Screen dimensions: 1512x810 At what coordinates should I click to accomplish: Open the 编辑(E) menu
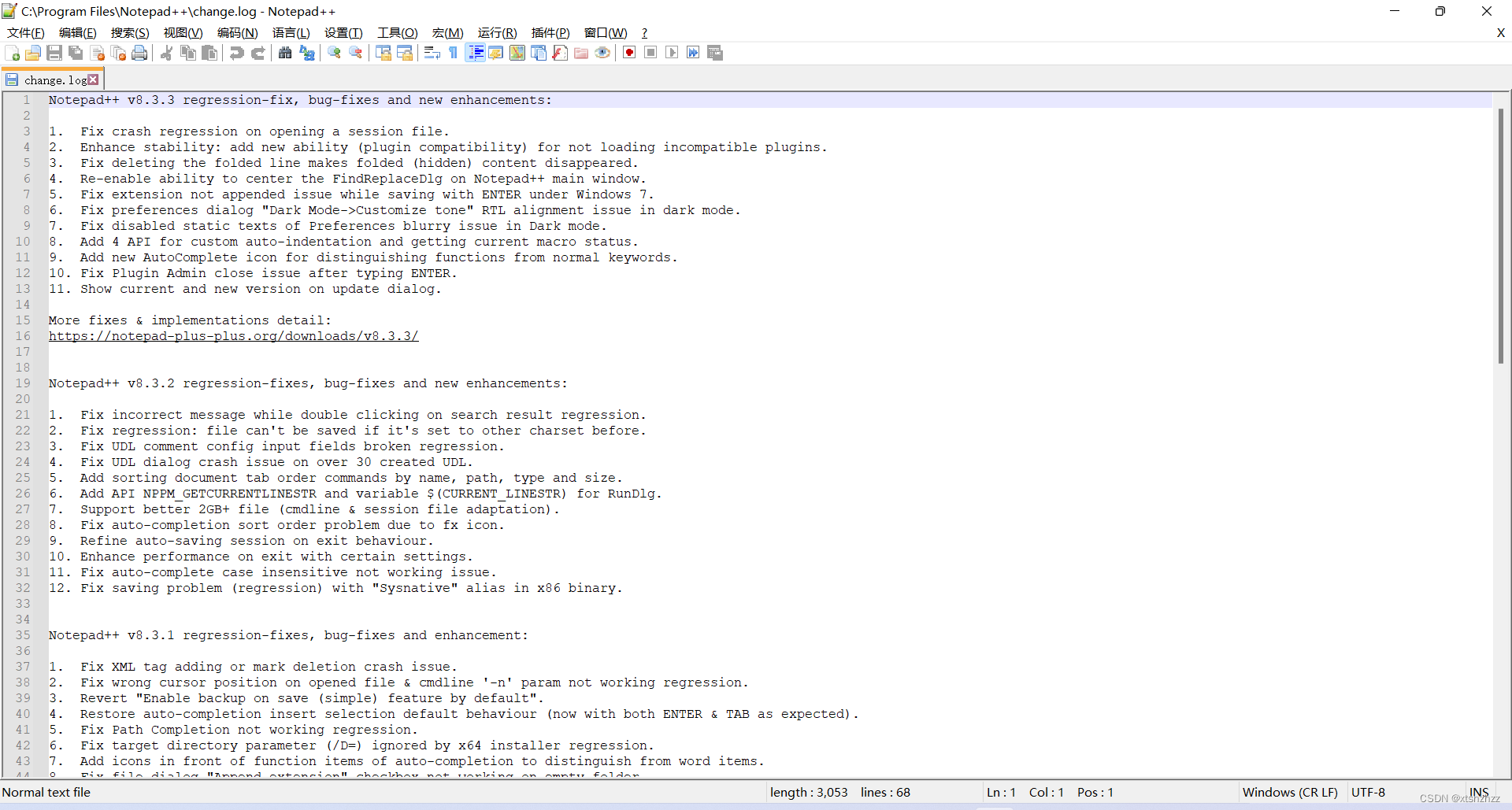pos(78,32)
